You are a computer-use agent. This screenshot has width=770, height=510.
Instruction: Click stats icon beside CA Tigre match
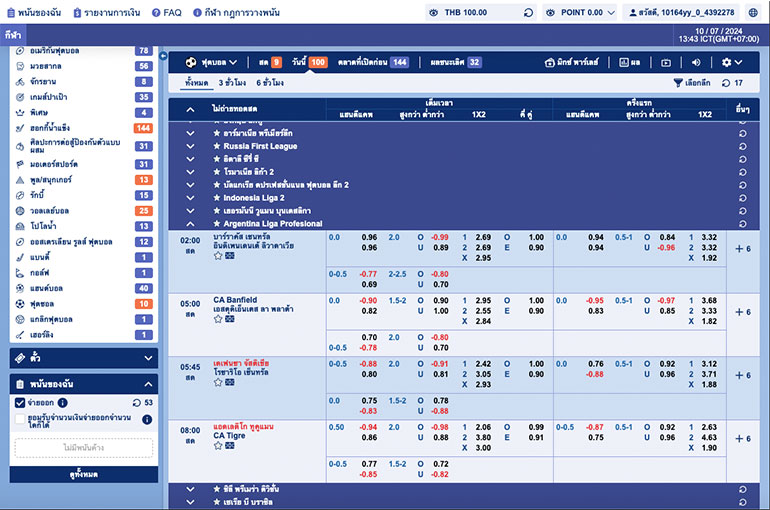coord(230,448)
